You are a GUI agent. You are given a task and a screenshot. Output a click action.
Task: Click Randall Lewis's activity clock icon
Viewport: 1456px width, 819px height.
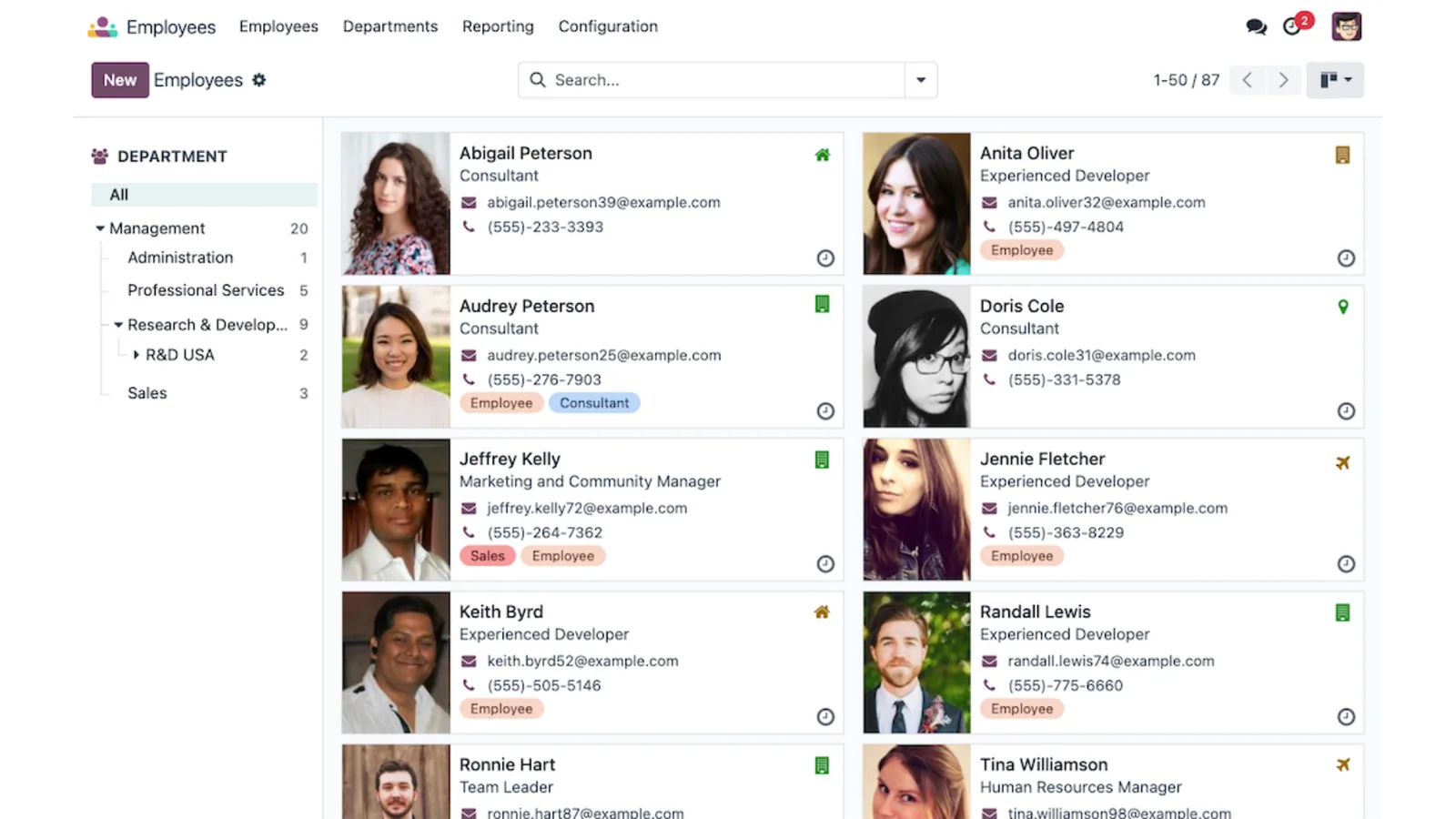point(1346,717)
